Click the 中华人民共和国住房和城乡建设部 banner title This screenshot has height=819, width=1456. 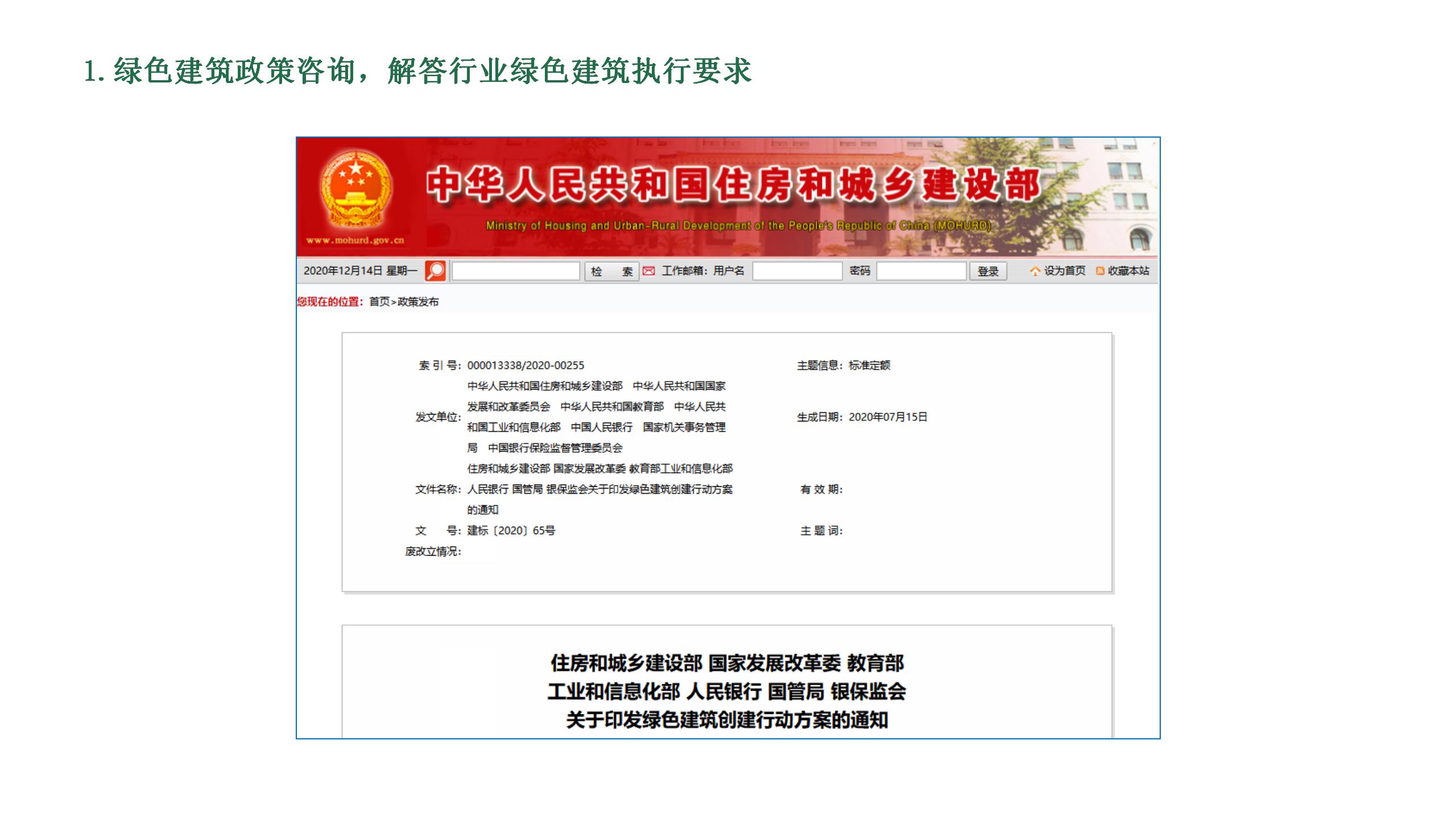point(734,185)
